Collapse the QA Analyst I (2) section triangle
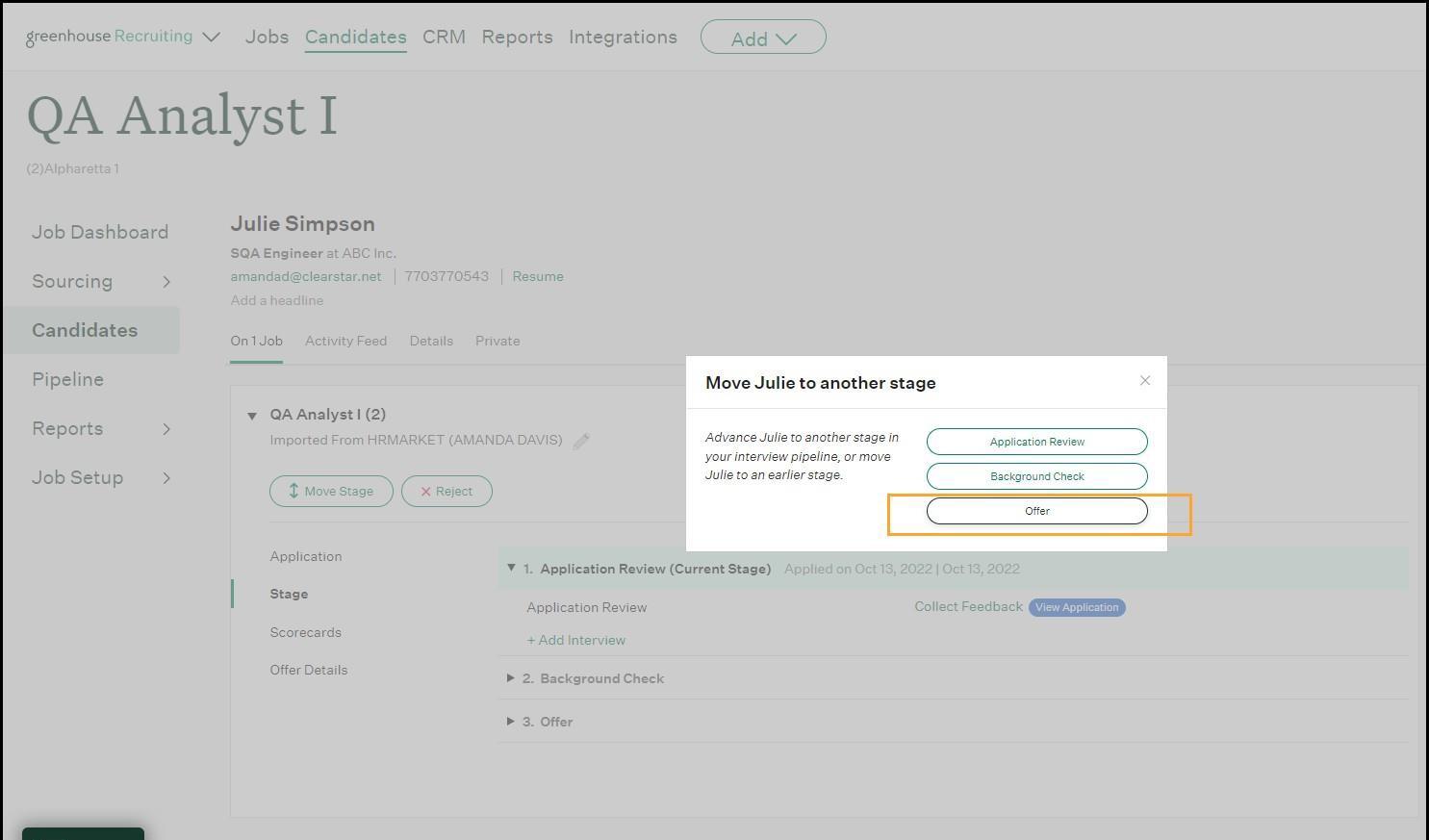 point(252,416)
